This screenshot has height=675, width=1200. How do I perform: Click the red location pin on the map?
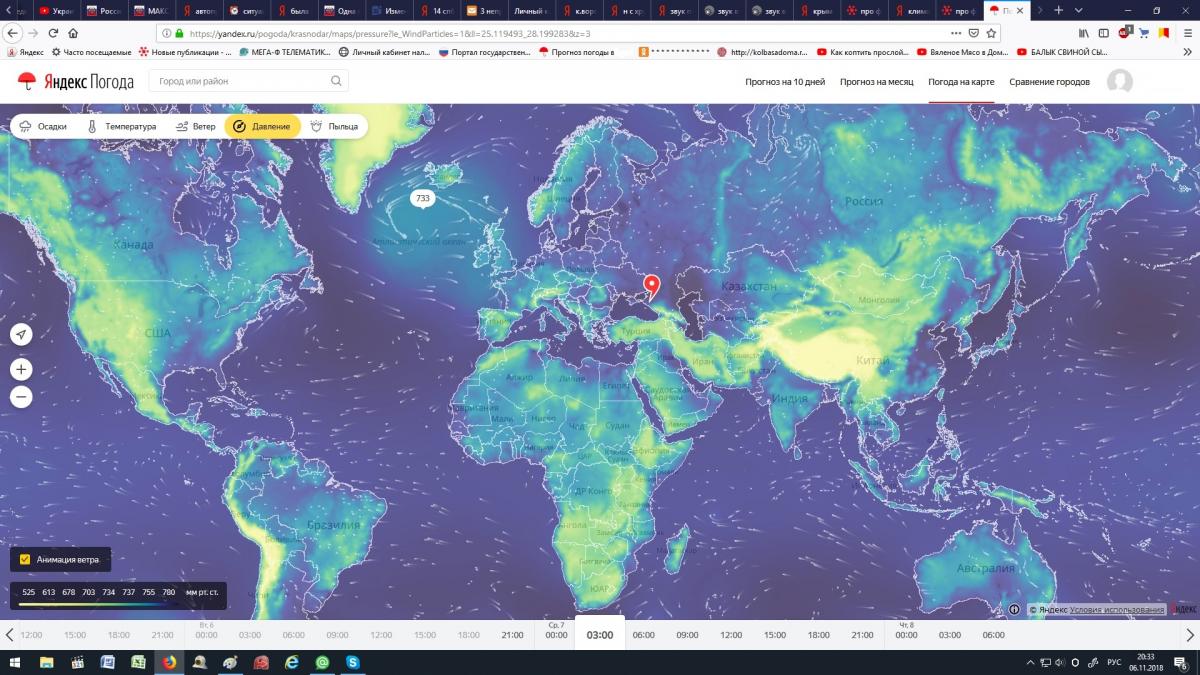point(651,288)
